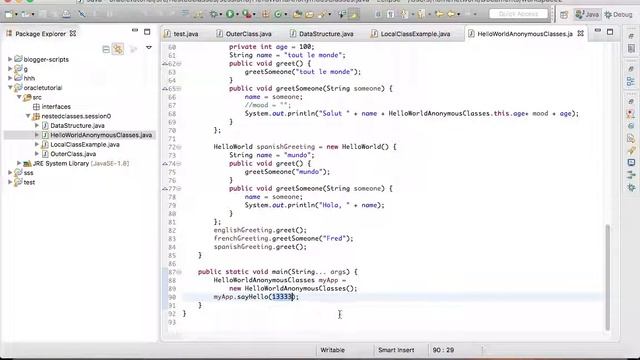
Task: Click the Next Annotation icon
Action: click(x=404, y=14)
